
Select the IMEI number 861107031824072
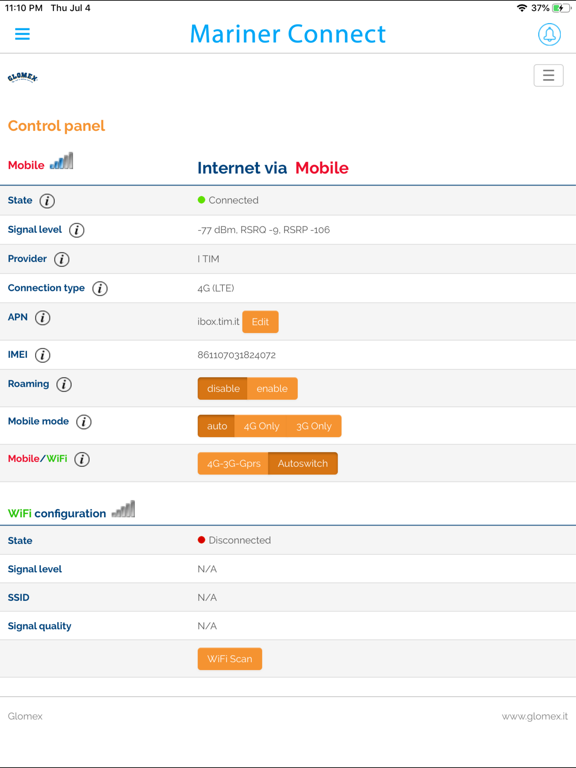(237, 355)
